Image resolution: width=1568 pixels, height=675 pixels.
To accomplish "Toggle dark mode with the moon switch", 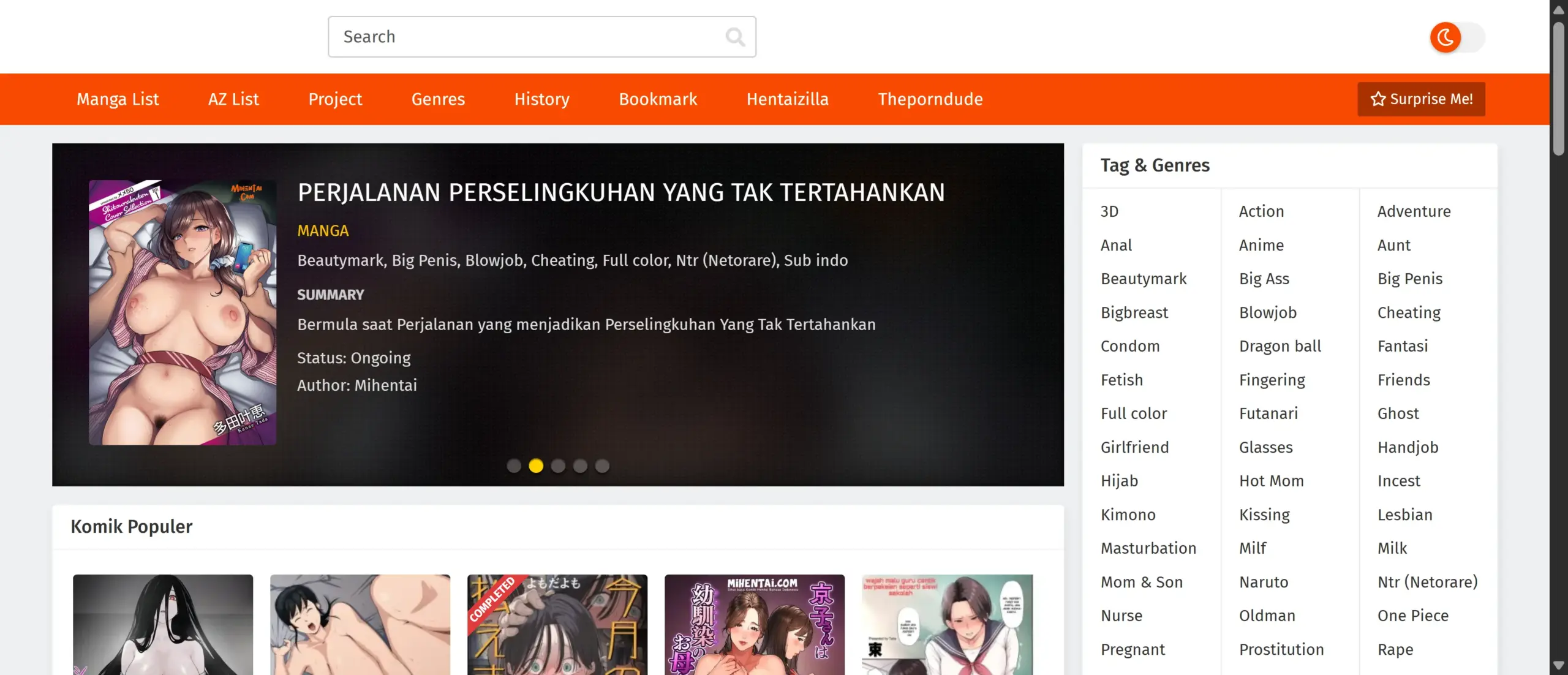I will pos(1457,37).
